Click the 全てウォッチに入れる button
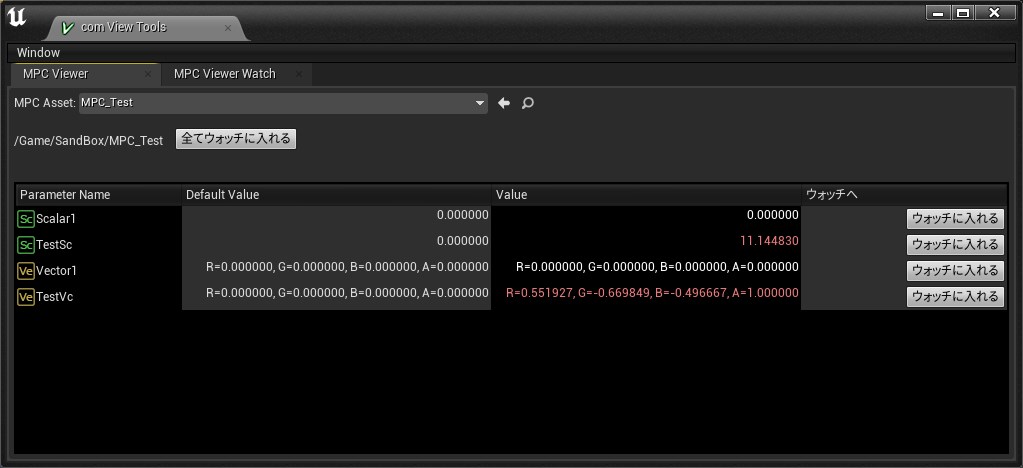The image size is (1023, 468). (x=236, y=139)
